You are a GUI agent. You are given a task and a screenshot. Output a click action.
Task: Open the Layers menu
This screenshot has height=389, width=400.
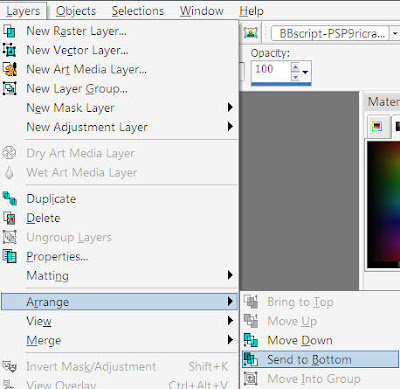pyautogui.click(x=23, y=11)
